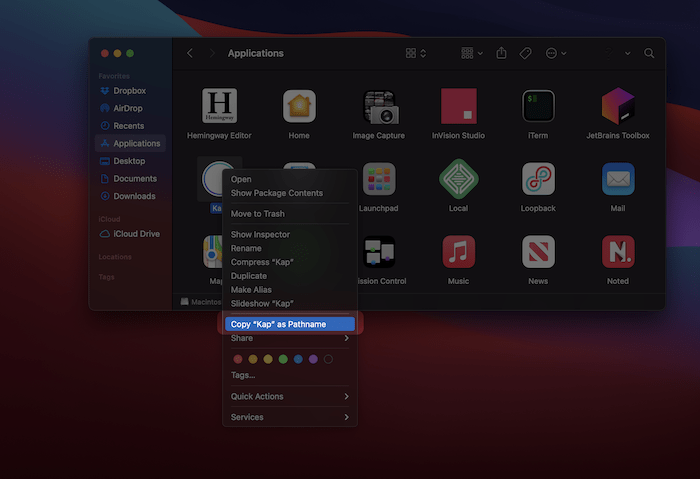Click the Finder forward arrow
Viewport: 700px width, 479px height.
click(212, 53)
